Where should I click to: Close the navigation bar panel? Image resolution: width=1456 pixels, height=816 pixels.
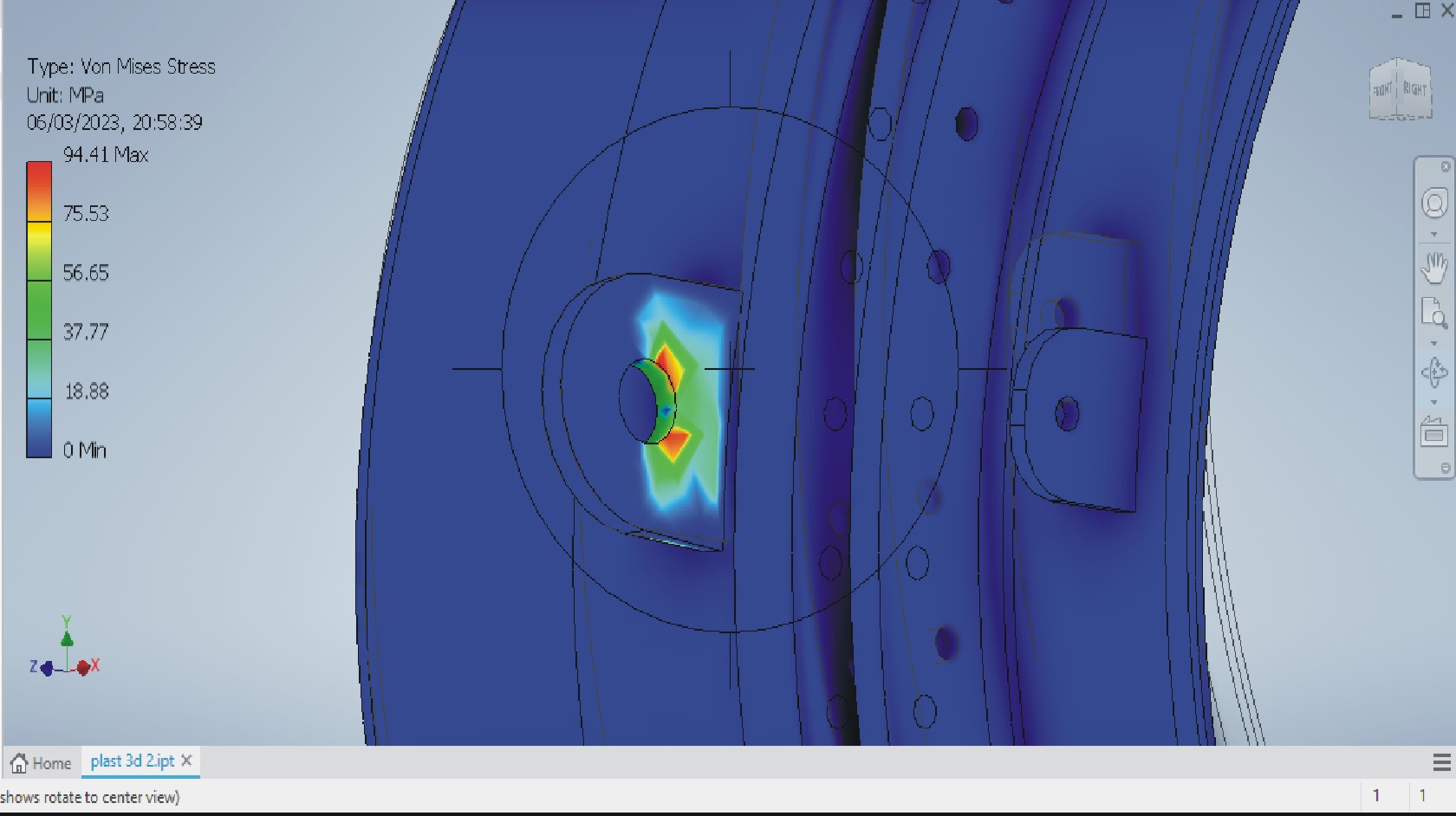tap(1445, 166)
